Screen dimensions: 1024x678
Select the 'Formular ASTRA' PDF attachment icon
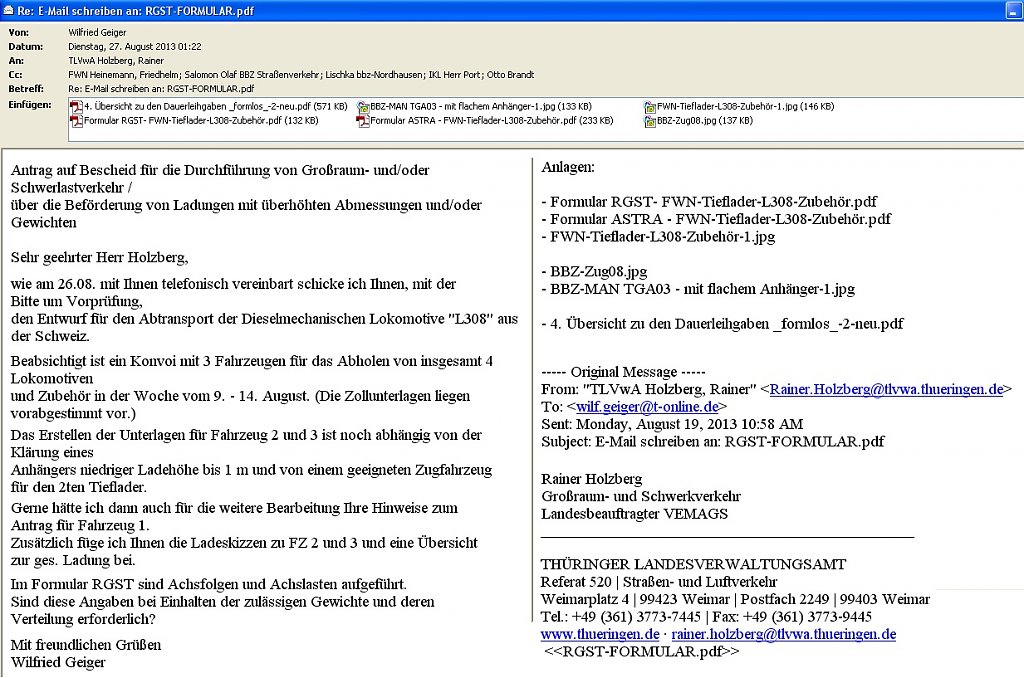[x=363, y=120]
